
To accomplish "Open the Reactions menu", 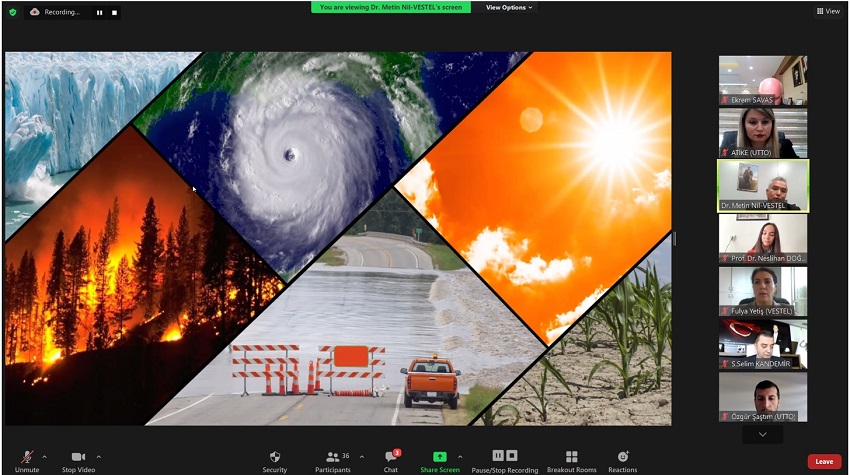I will click(622, 457).
